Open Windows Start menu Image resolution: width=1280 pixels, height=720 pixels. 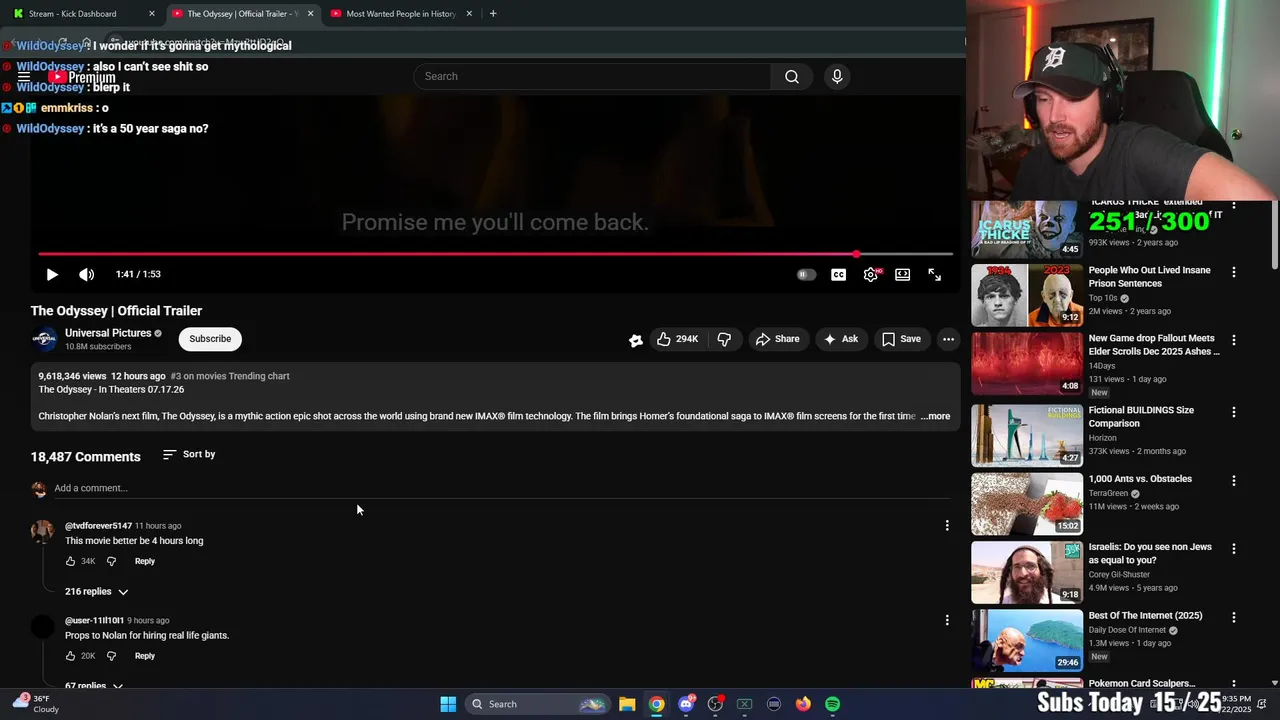coord(448,704)
